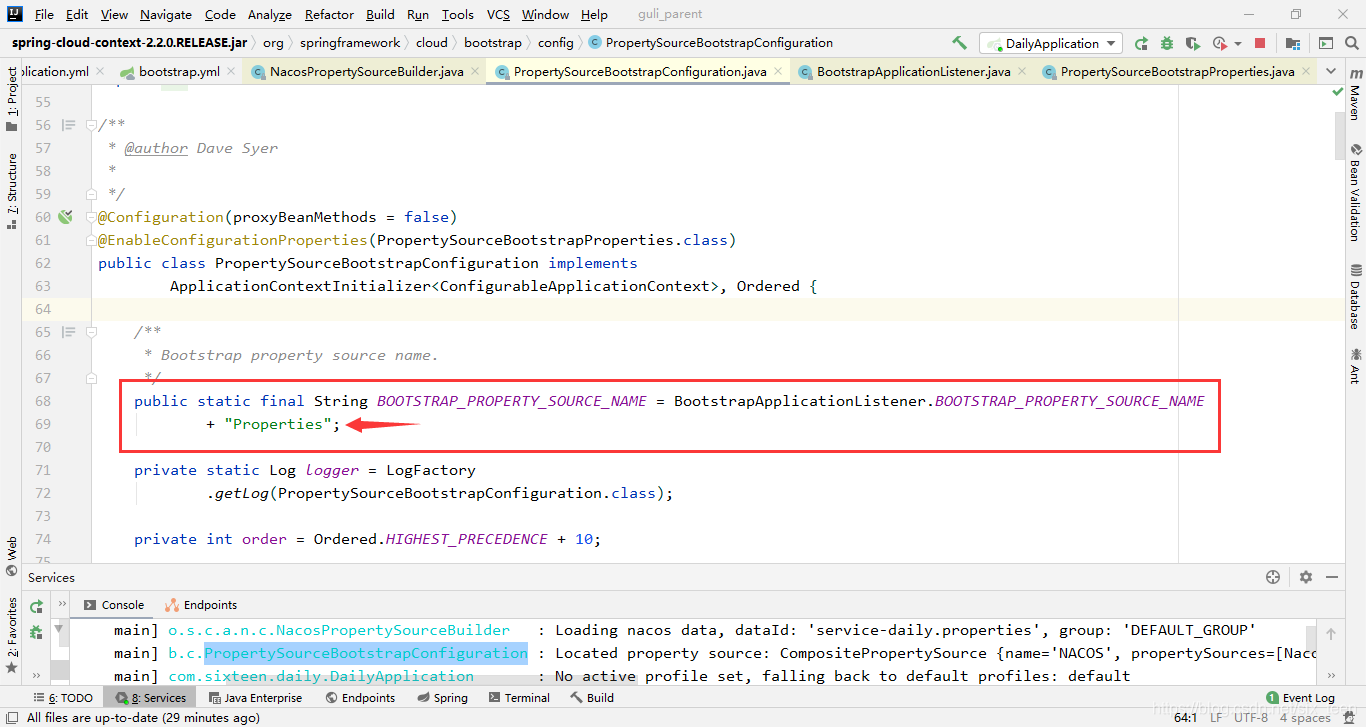Open Search Everywhere with the magnifier icon
The image size is (1366, 727).
click(x=1352, y=43)
